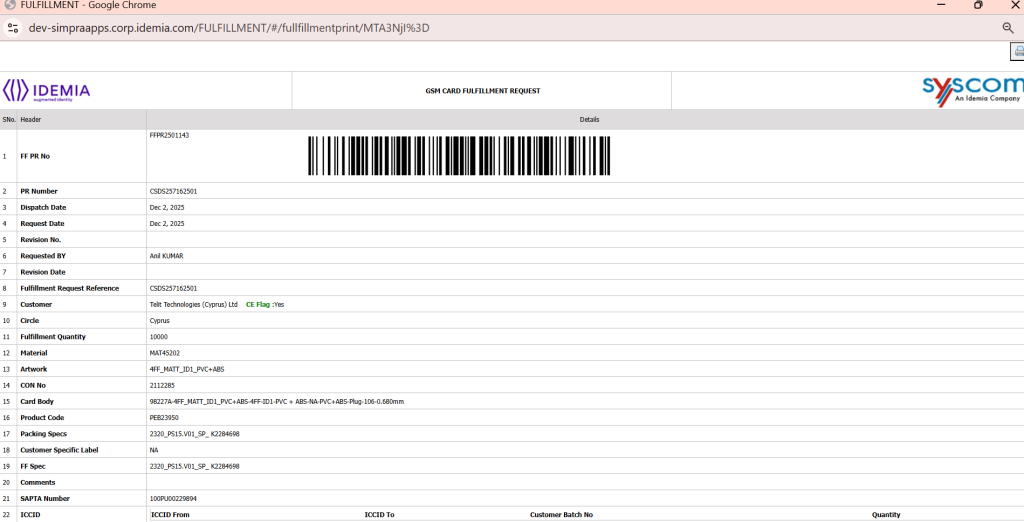The height and width of the screenshot is (522, 1024).
Task: Click the Card Body description text
Action: (276, 401)
